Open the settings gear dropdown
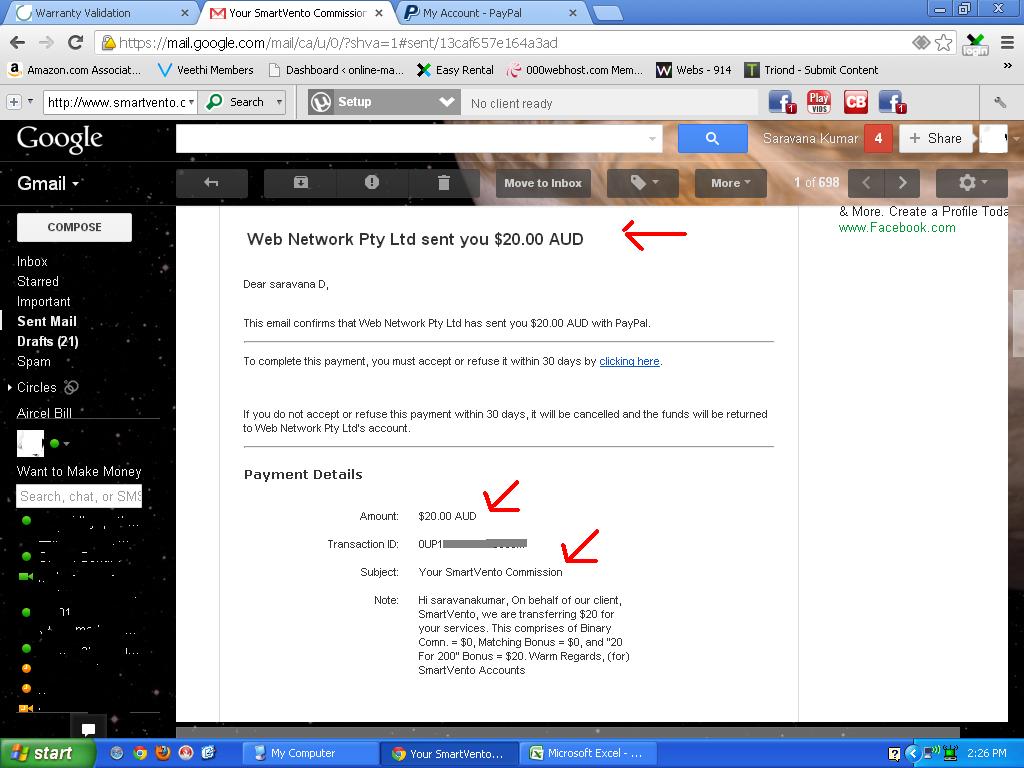Image resolution: width=1024 pixels, height=768 pixels. (x=971, y=183)
